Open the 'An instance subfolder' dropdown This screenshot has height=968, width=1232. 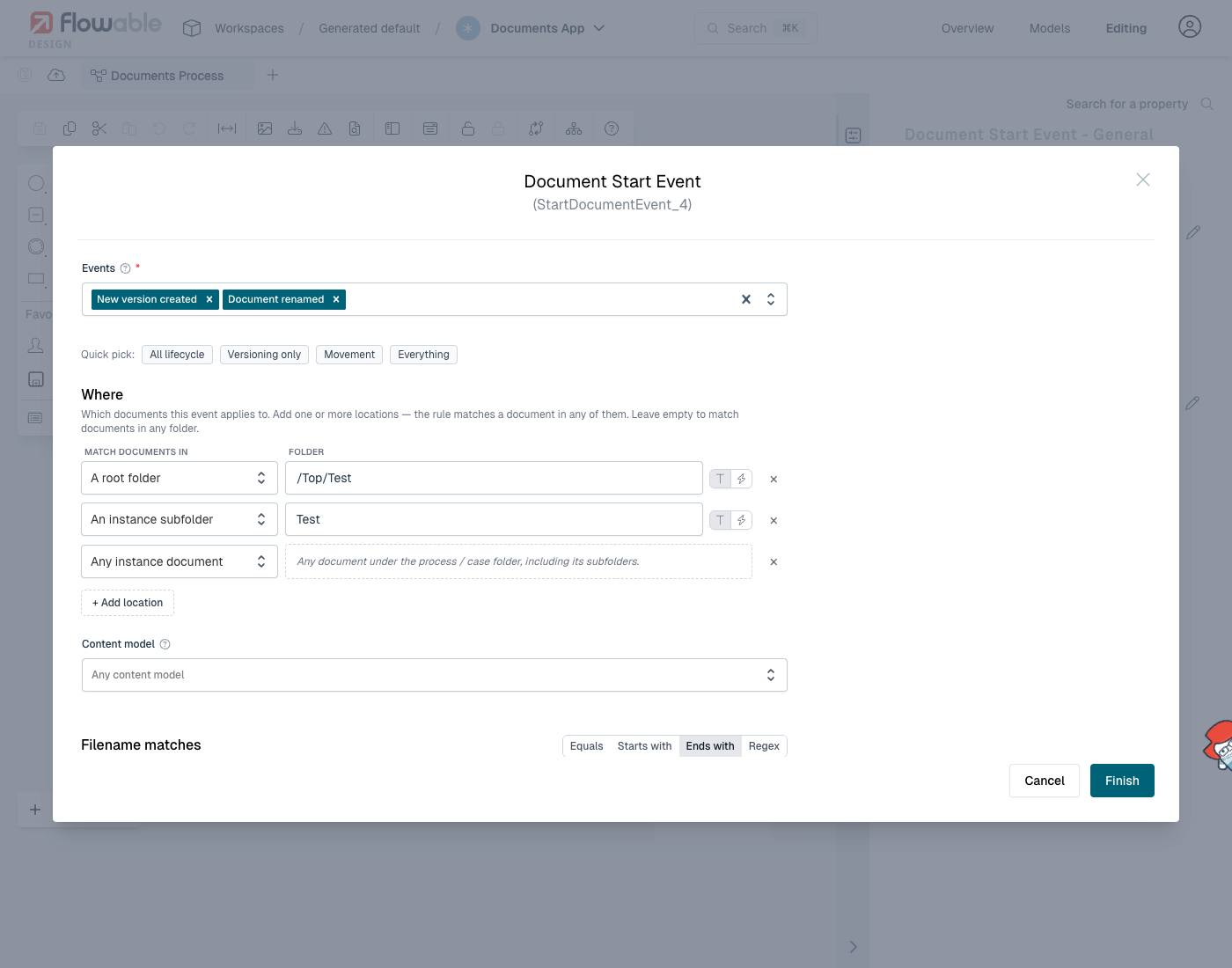coord(180,519)
